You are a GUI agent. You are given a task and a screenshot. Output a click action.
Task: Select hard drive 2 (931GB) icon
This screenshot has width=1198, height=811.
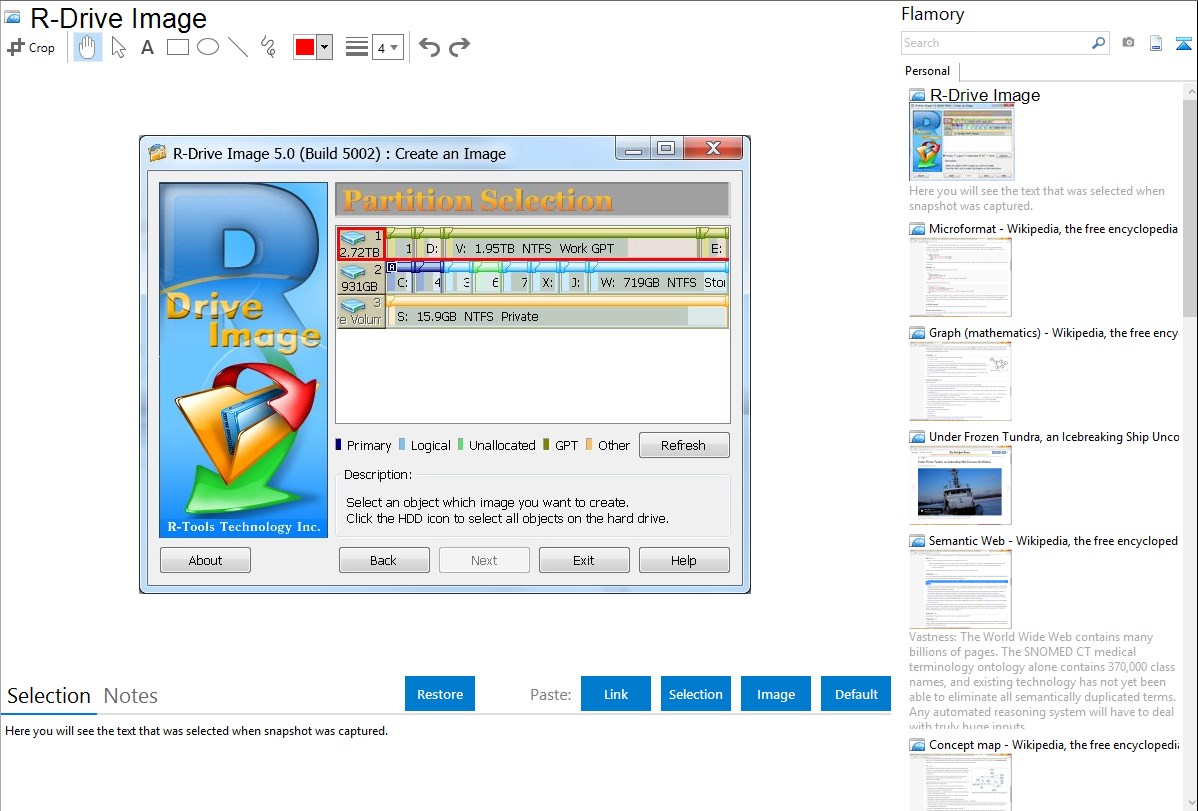(360, 278)
